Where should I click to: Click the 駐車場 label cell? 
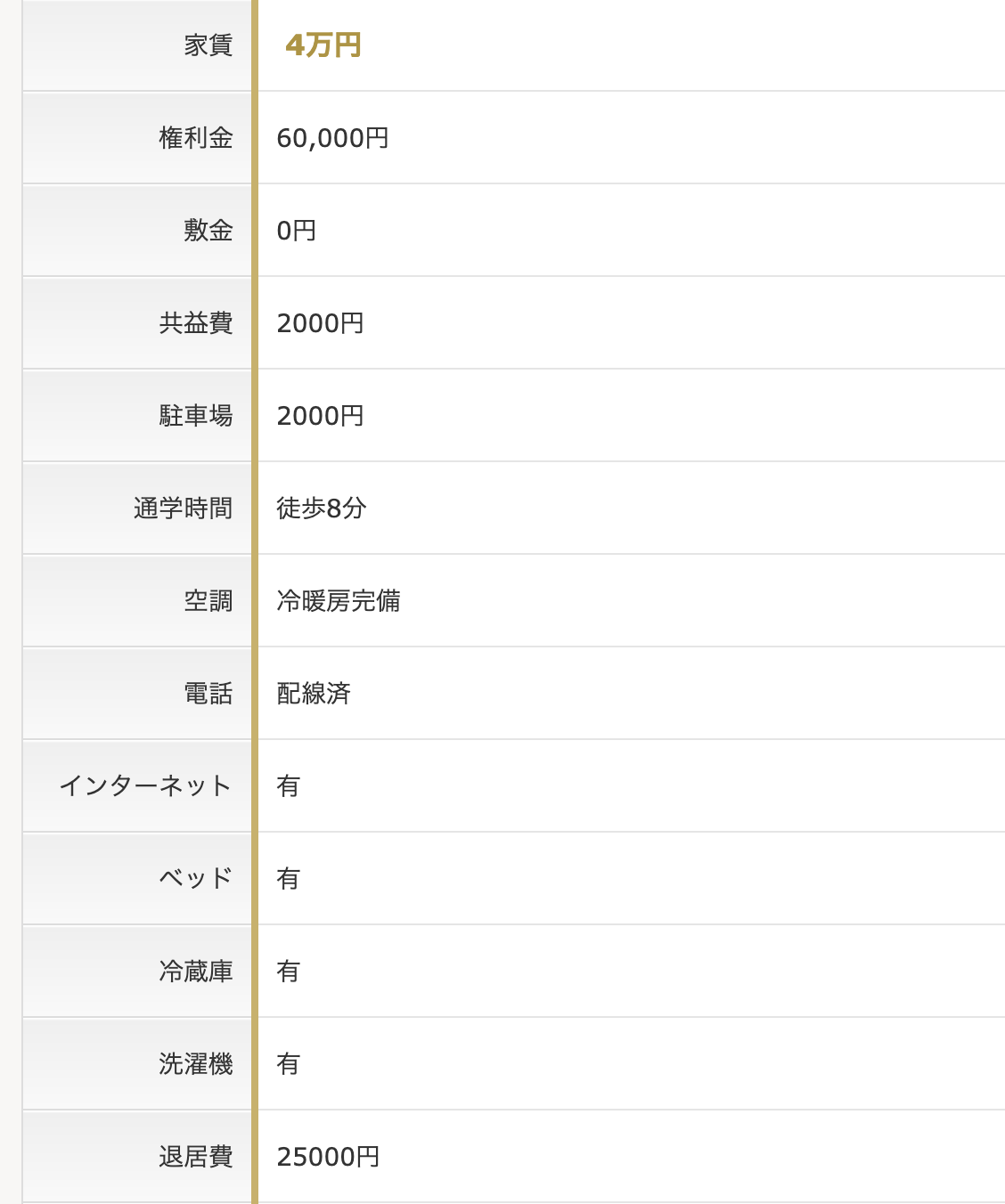pos(196,416)
